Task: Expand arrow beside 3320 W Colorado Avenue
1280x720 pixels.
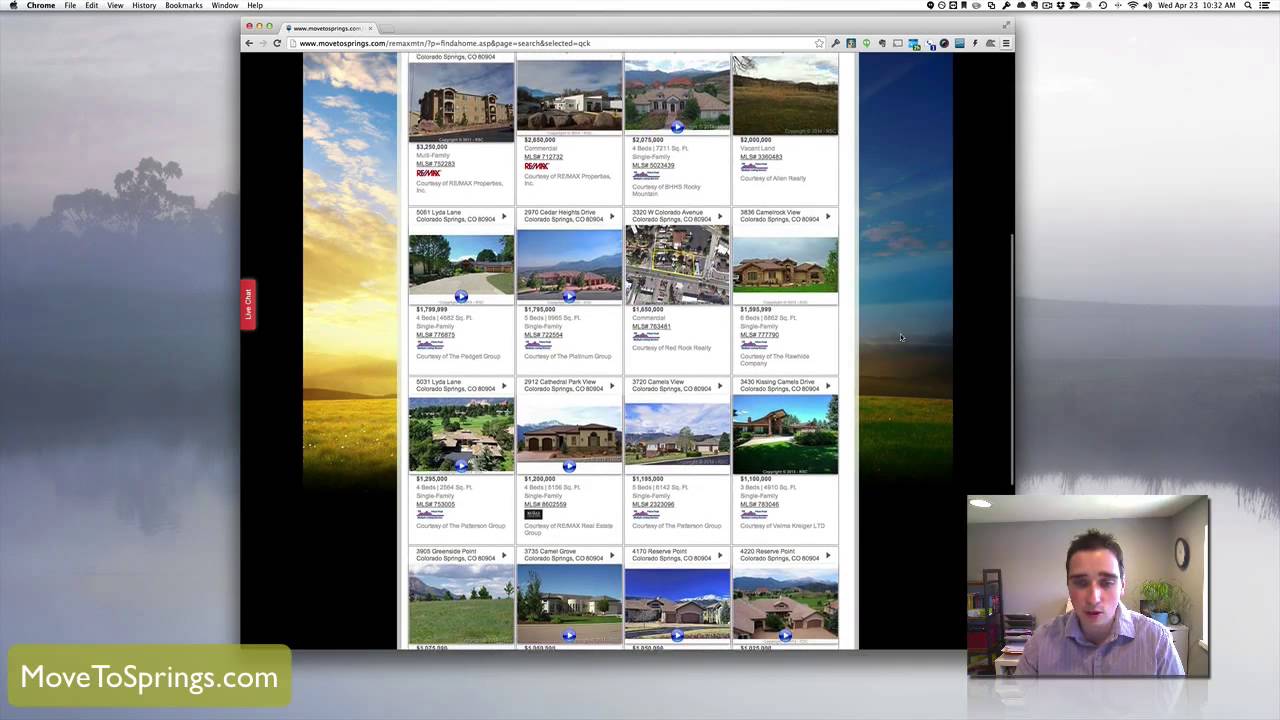Action: 720,216
